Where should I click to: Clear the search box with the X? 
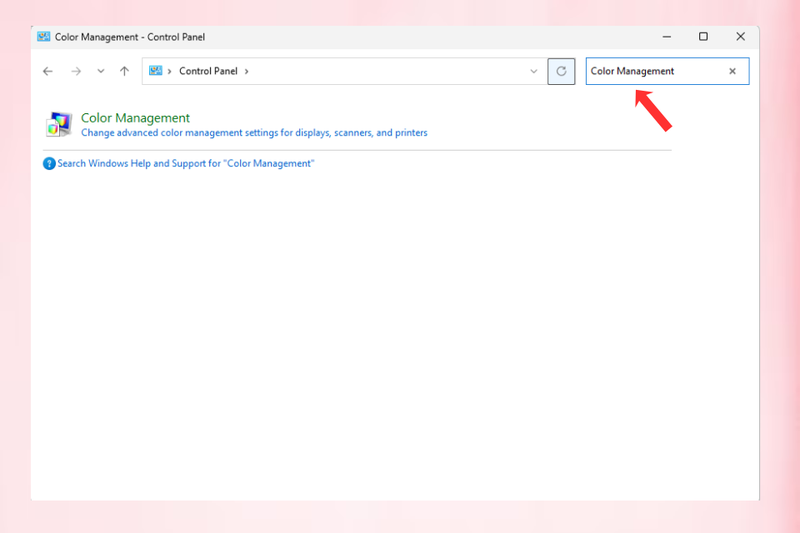732,71
